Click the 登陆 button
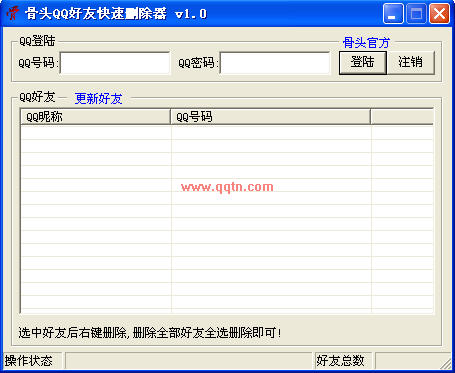Screen dimensions: 455x373 pos(363,62)
